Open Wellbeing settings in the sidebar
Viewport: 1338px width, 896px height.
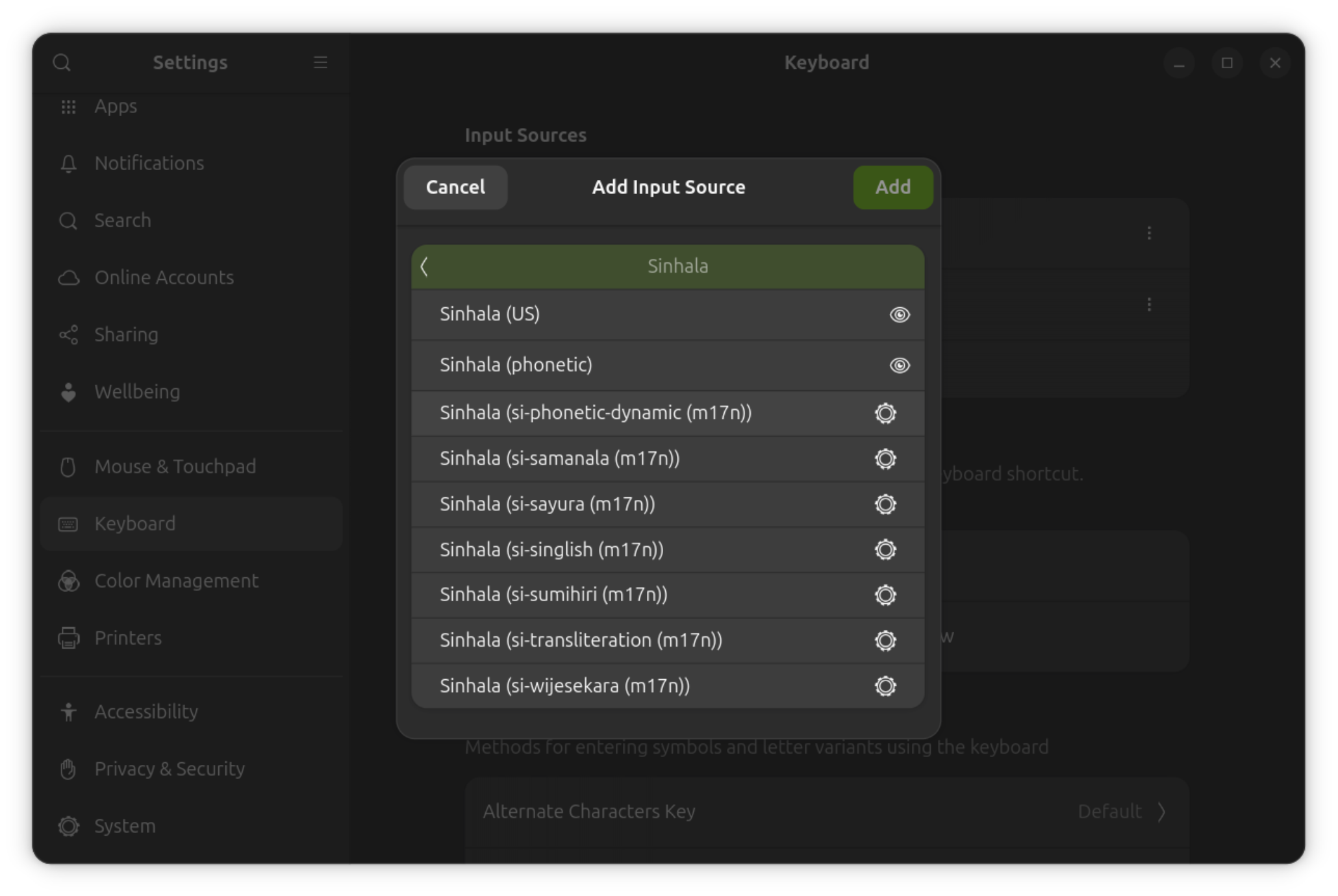point(191,392)
